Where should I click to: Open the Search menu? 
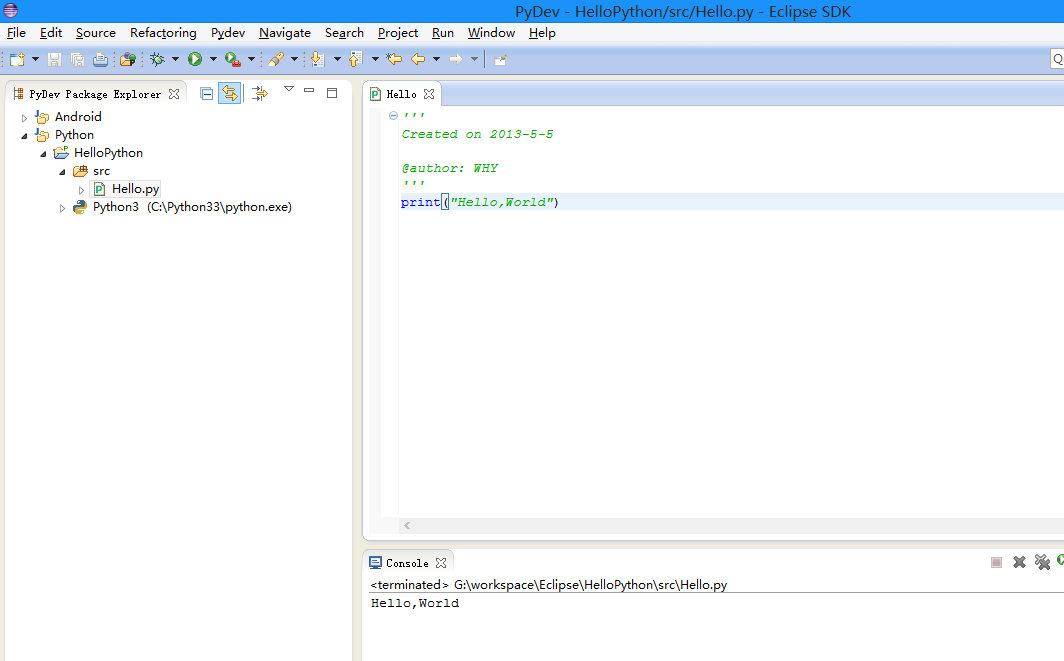pyautogui.click(x=344, y=33)
